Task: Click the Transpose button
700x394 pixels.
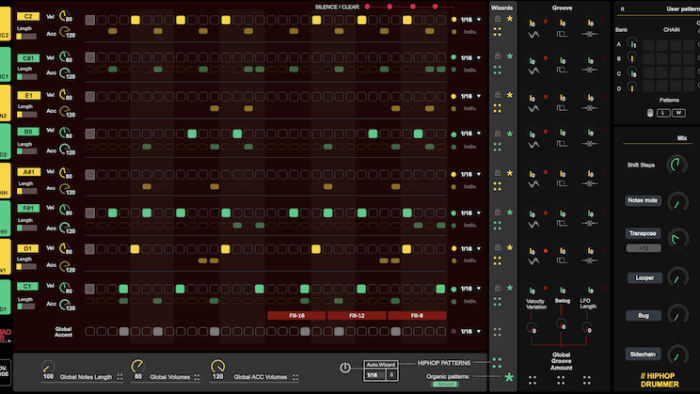Action: [x=642, y=233]
